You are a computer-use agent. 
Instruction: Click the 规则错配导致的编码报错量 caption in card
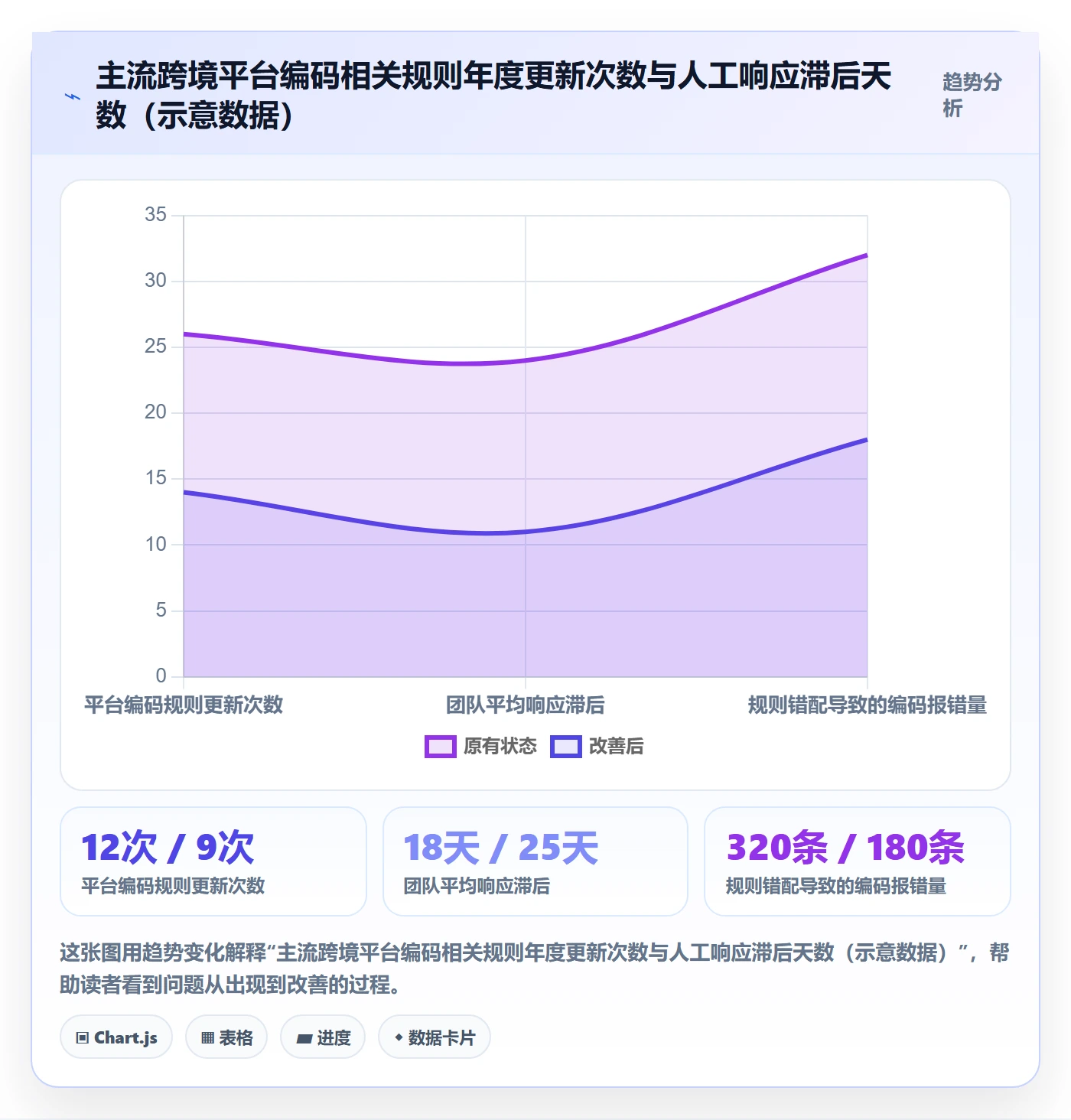836,886
